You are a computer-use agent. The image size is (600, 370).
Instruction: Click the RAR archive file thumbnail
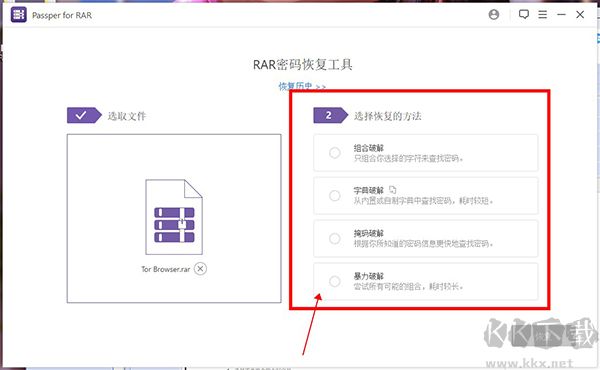tap(174, 217)
